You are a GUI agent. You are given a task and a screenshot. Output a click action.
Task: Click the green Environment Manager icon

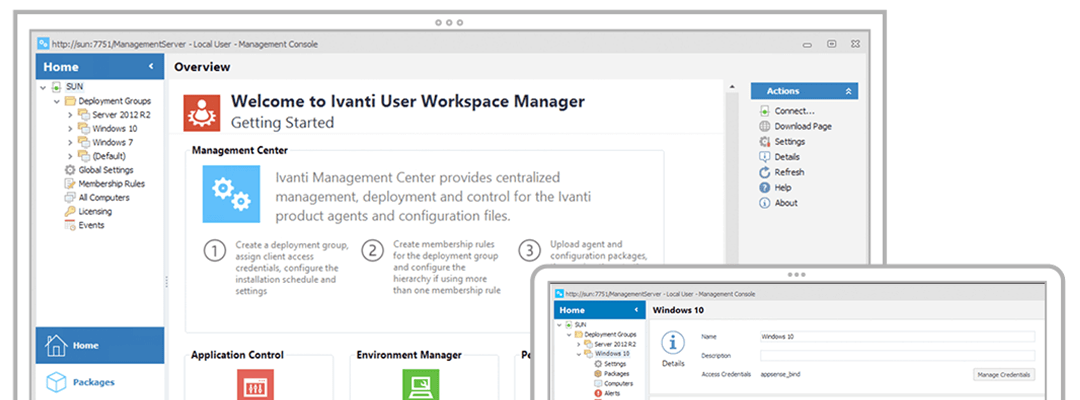(x=421, y=384)
